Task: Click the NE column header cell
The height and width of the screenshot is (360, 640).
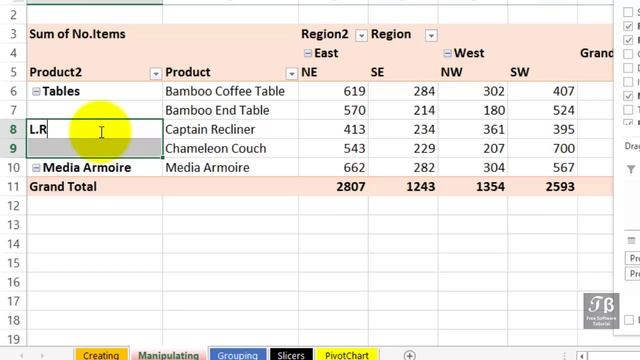Action: click(x=333, y=72)
